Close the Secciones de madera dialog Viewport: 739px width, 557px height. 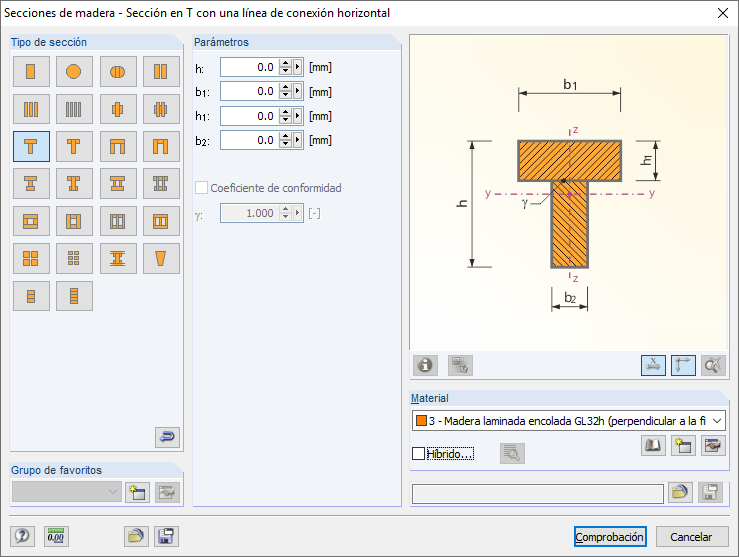point(723,13)
